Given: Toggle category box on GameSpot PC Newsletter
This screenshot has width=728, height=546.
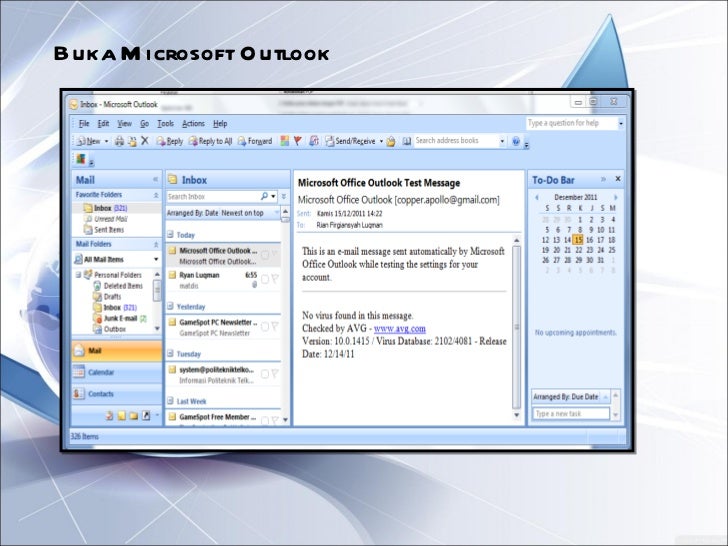Looking at the screenshot, I should [x=265, y=327].
